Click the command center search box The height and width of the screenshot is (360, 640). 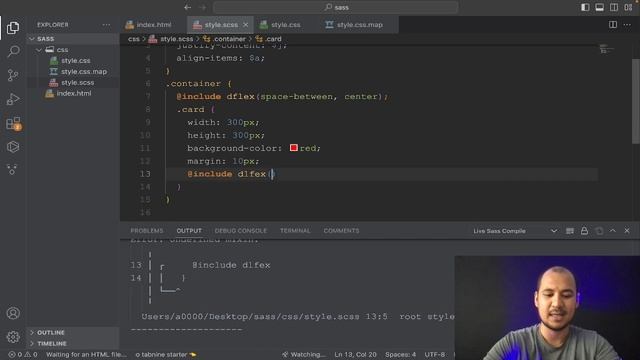pos(336,7)
